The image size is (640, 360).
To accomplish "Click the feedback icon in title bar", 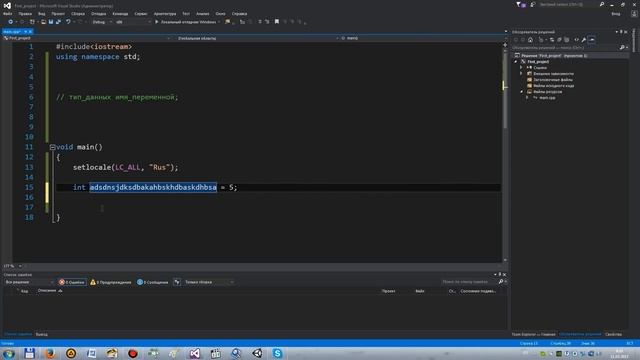I will point(533,4).
